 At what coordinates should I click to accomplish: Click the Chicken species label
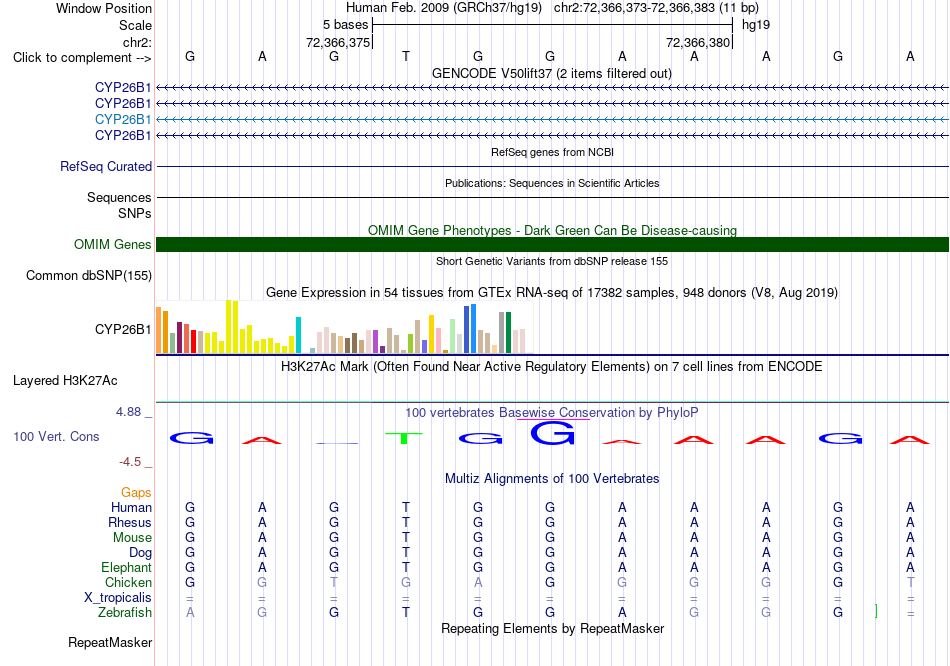coord(128,582)
